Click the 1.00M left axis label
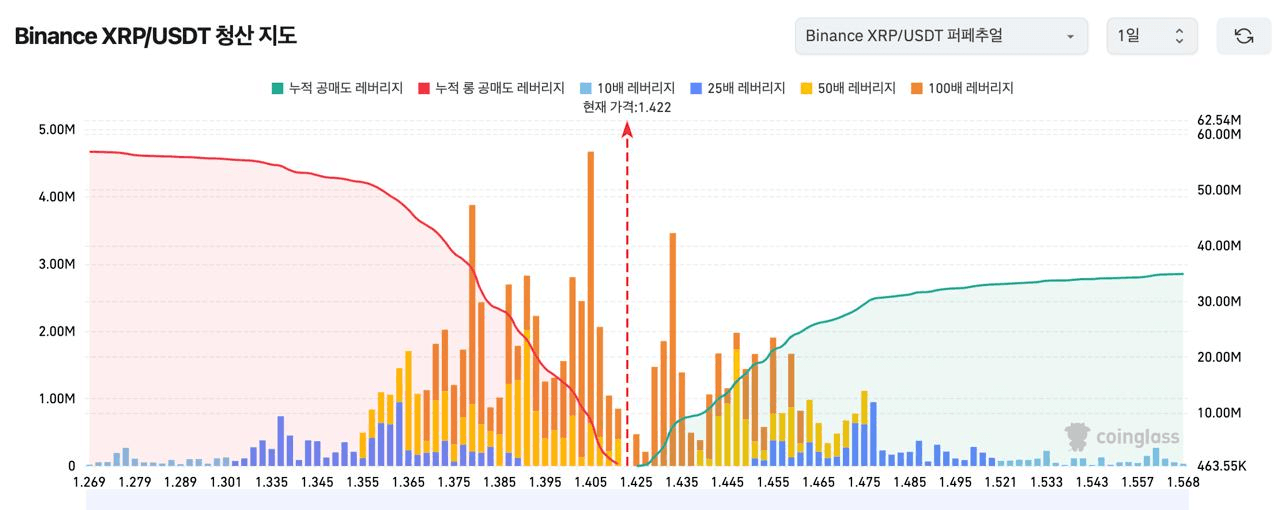The image size is (1280, 510). [x=57, y=399]
